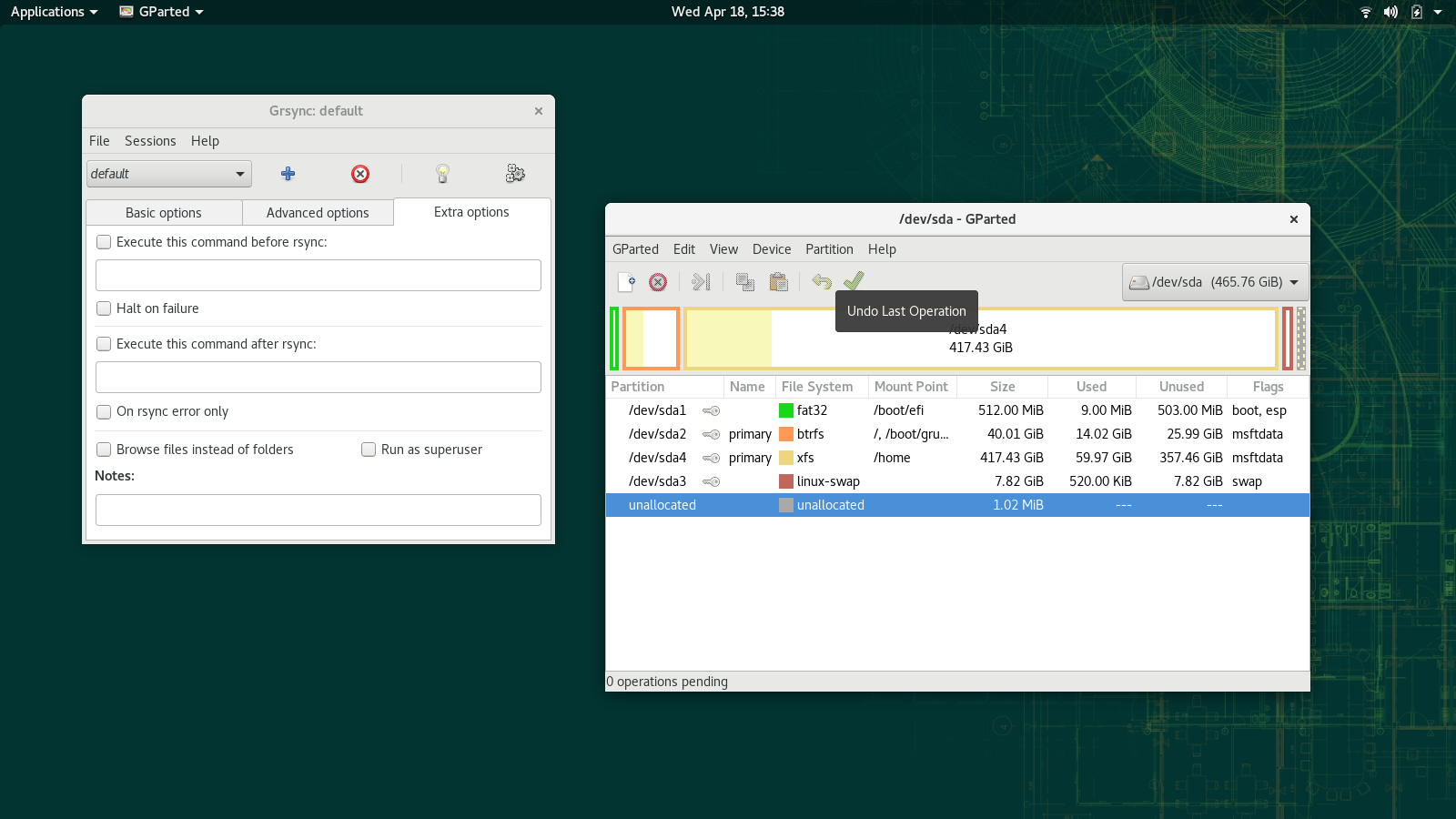Click the Paste partition toolbar icon

[x=778, y=282]
